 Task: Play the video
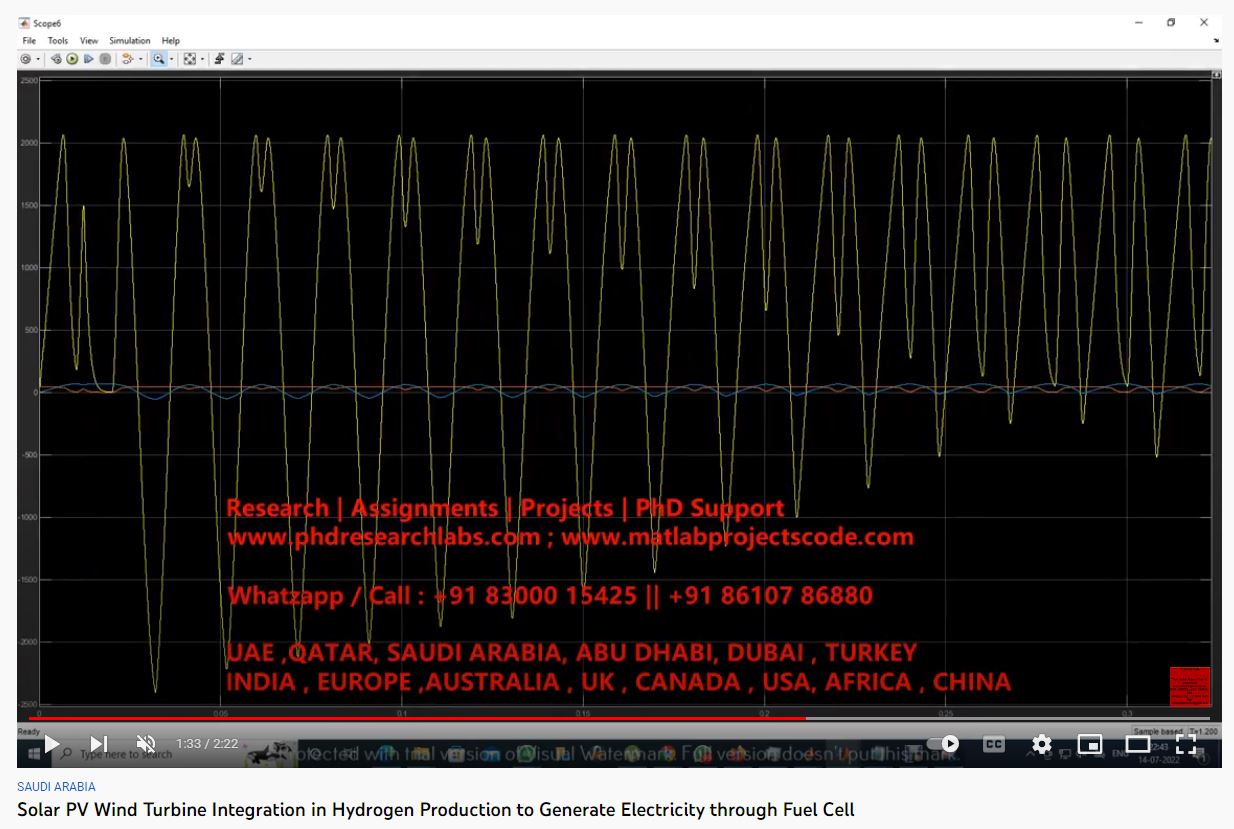(x=52, y=744)
